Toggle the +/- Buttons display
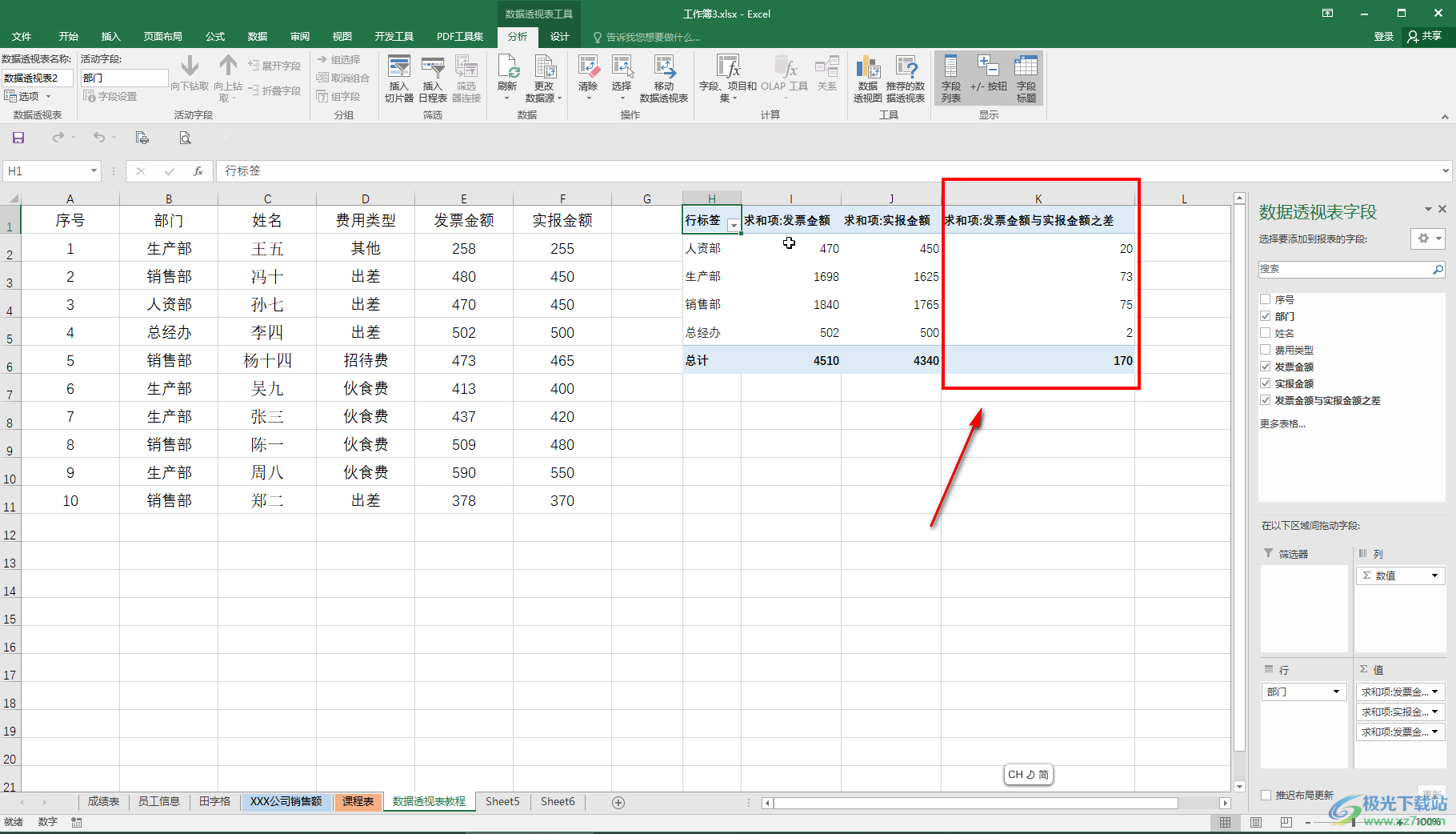The width and height of the screenshot is (1456, 834). click(x=988, y=74)
